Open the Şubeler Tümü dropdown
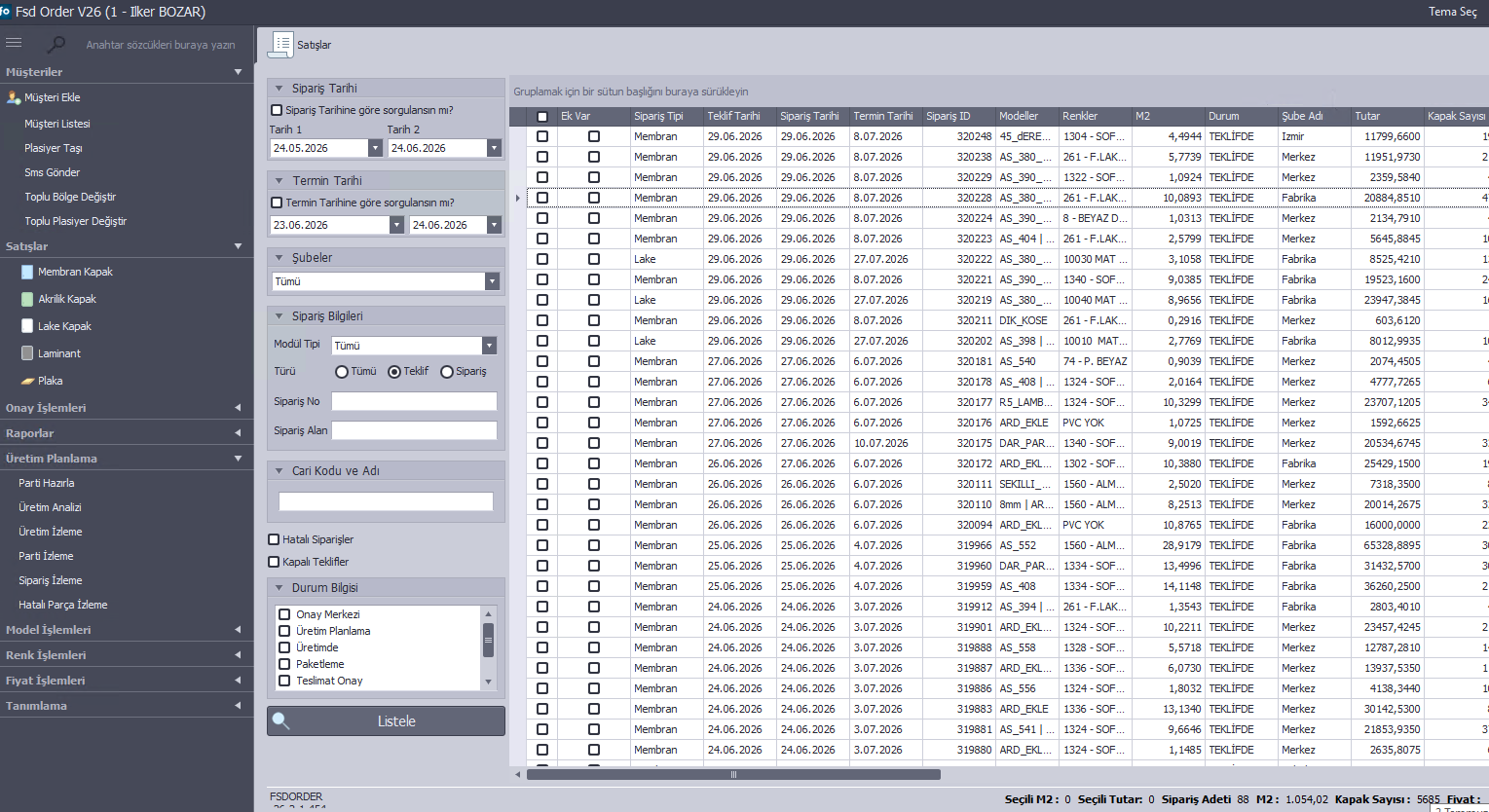 coord(492,281)
